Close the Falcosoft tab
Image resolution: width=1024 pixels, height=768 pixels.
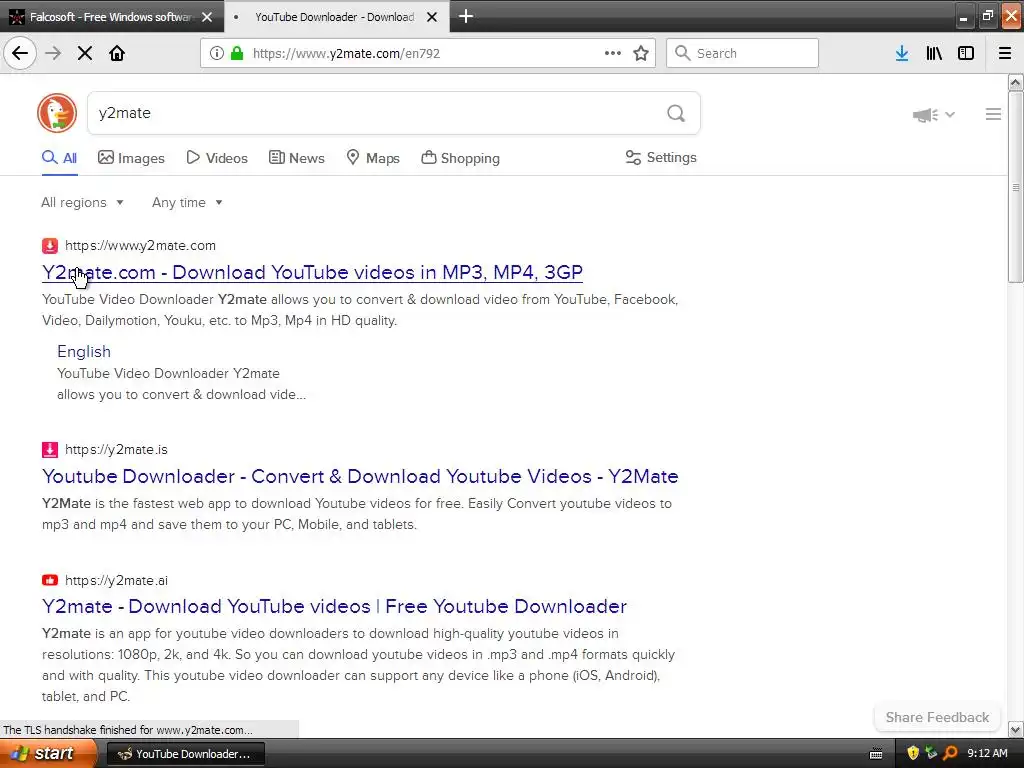tap(207, 17)
